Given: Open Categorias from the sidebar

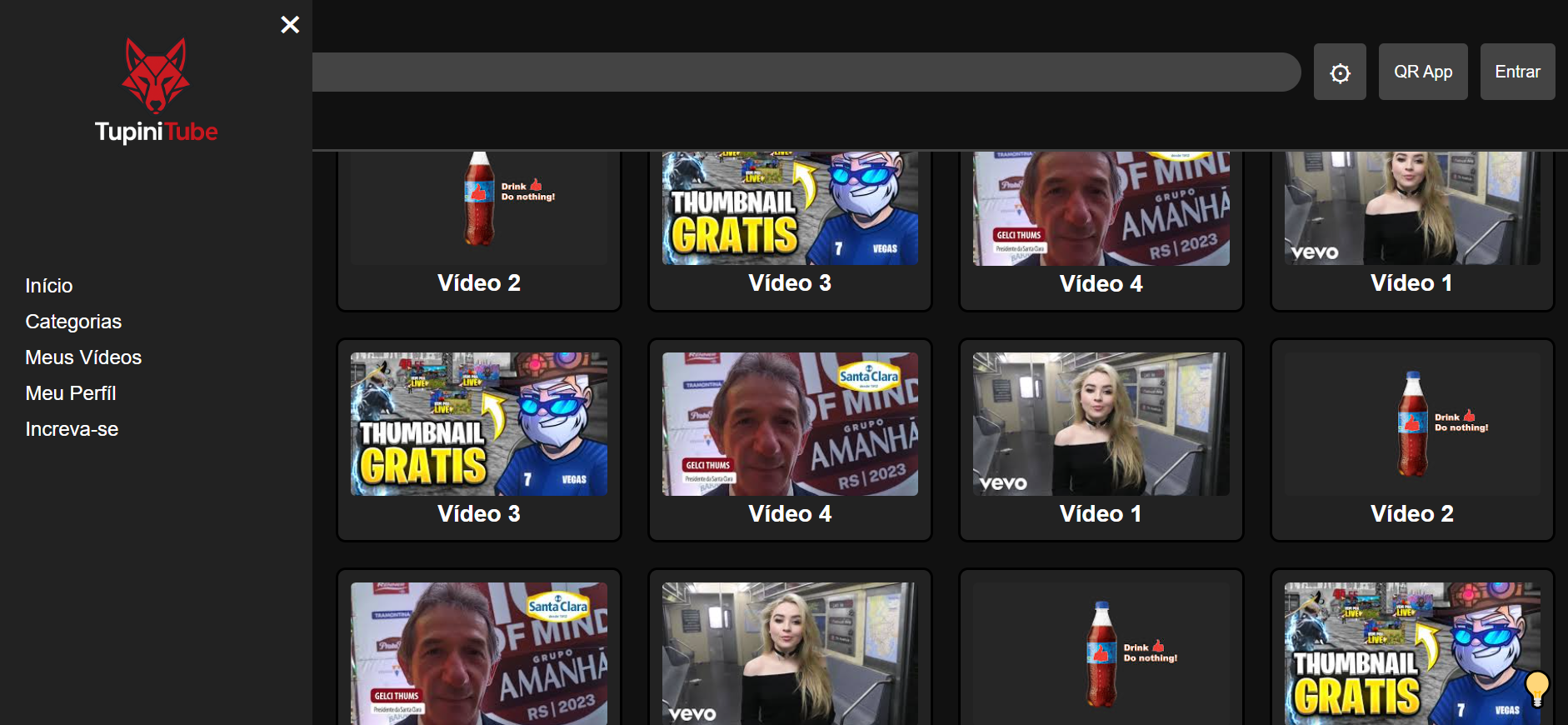Looking at the screenshot, I should point(73,322).
